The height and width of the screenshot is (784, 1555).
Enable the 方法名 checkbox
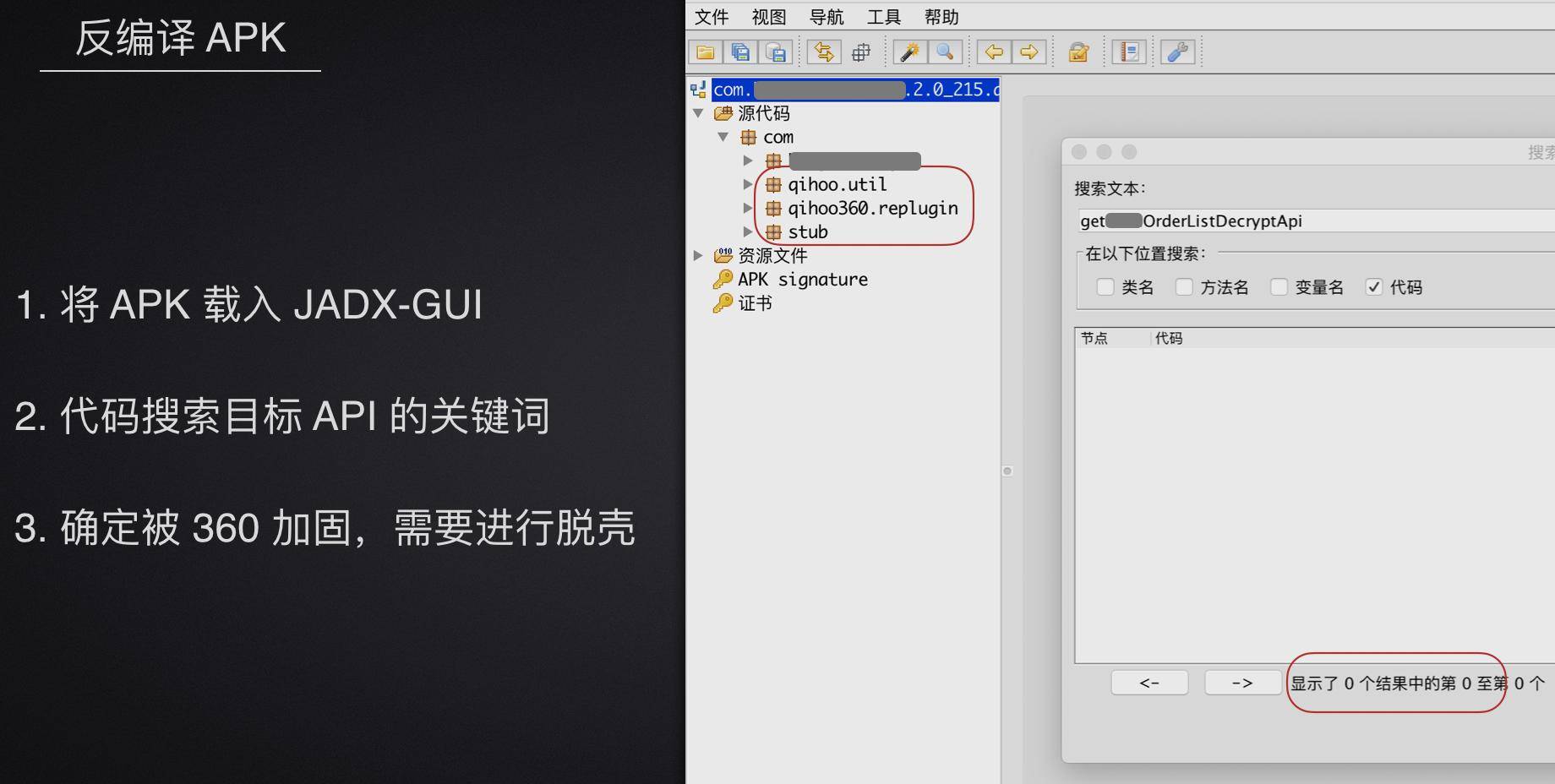[x=1184, y=287]
